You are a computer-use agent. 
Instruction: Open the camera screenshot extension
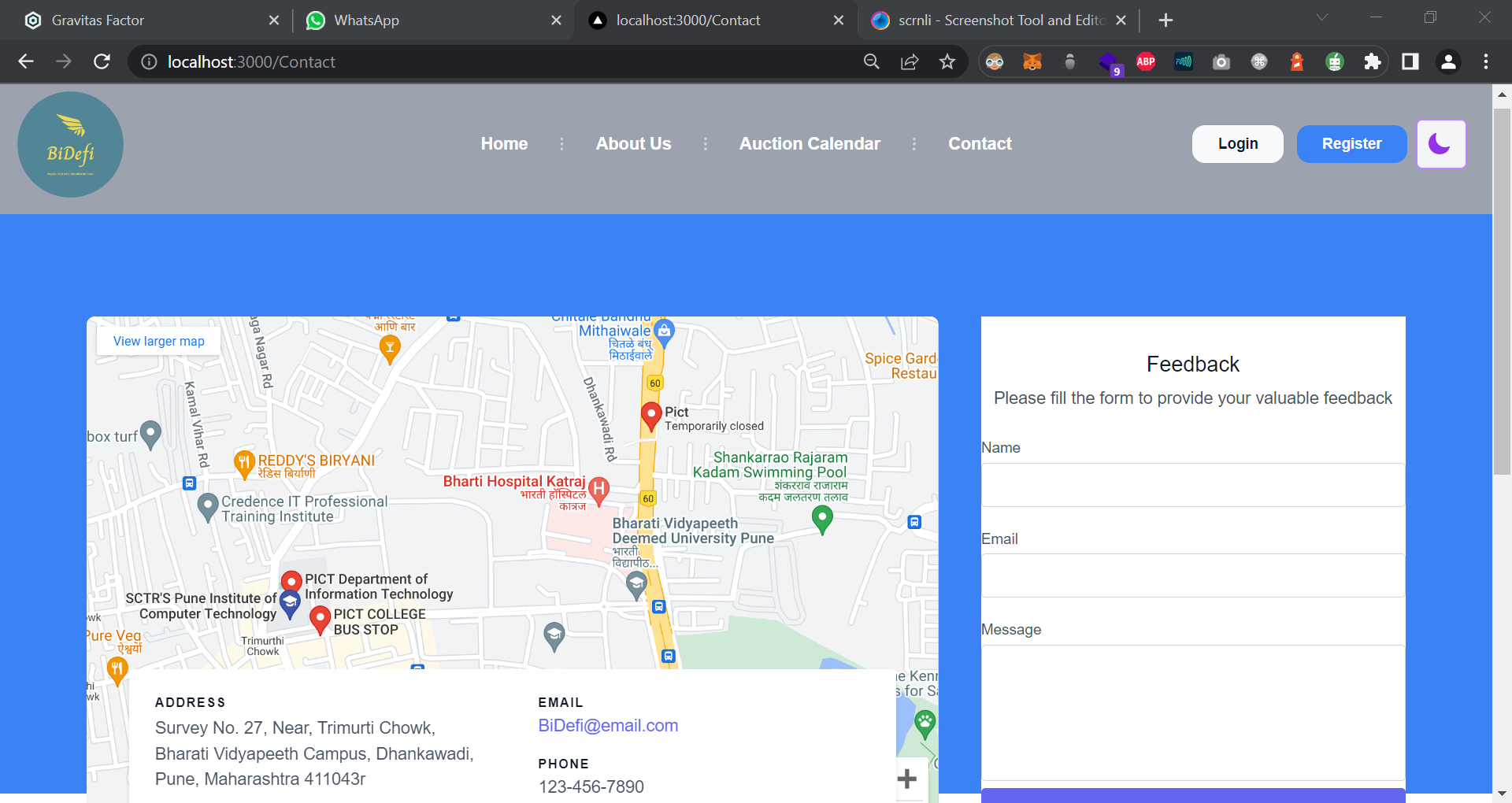pos(1221,61)
